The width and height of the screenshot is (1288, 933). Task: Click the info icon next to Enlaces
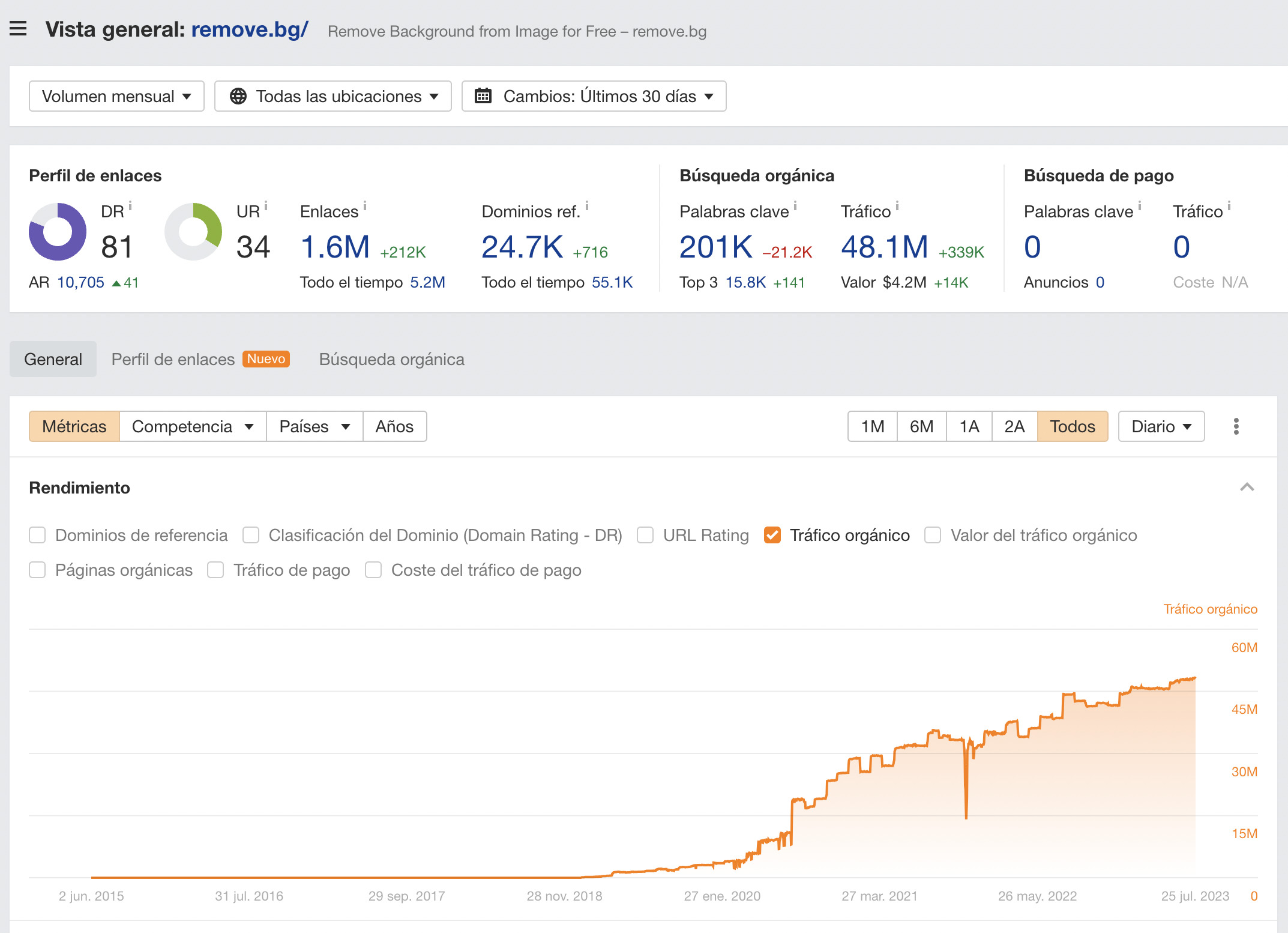click(x=366, y=205)
